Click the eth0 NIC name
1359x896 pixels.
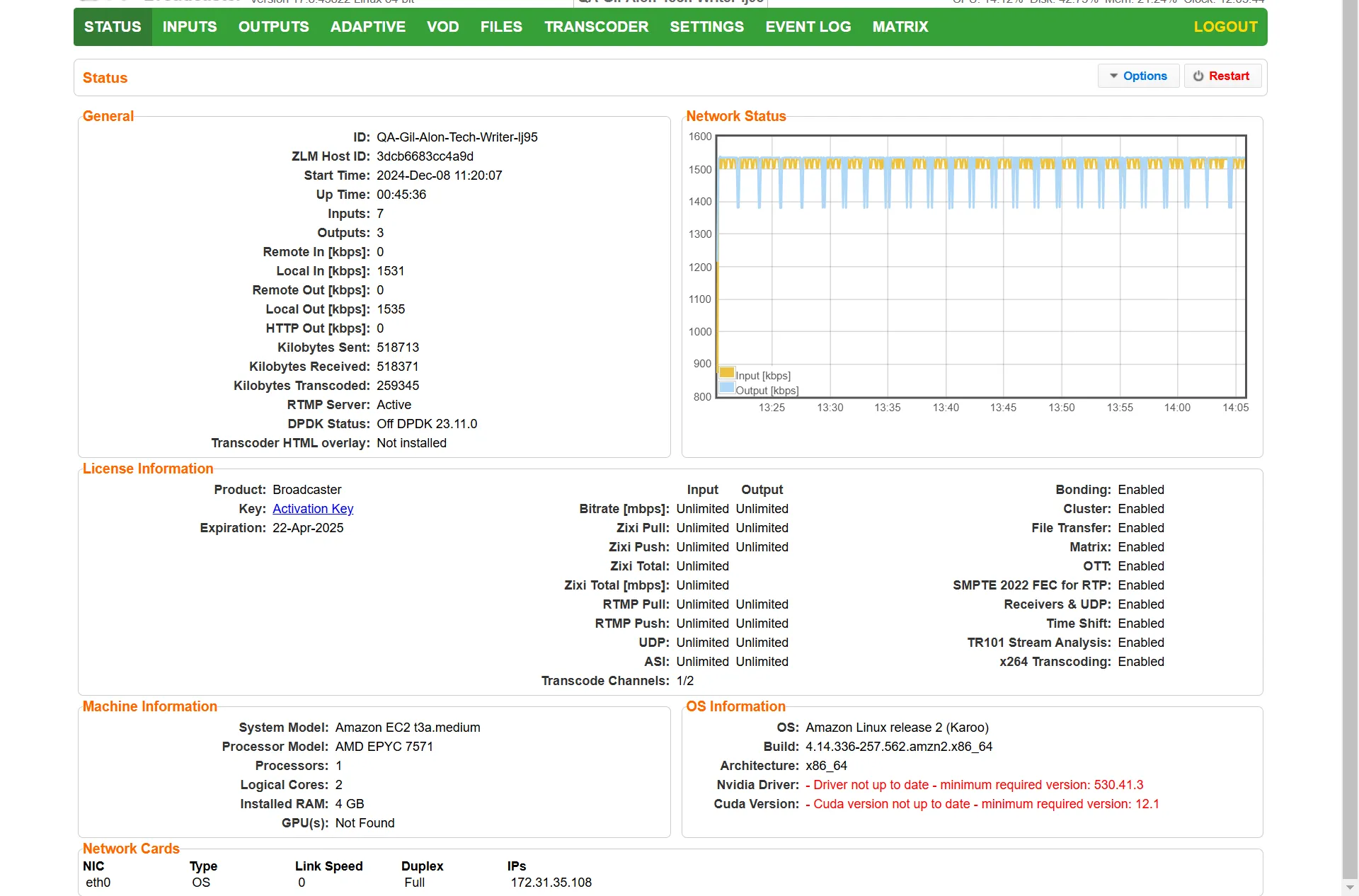[x=98, y=883]
